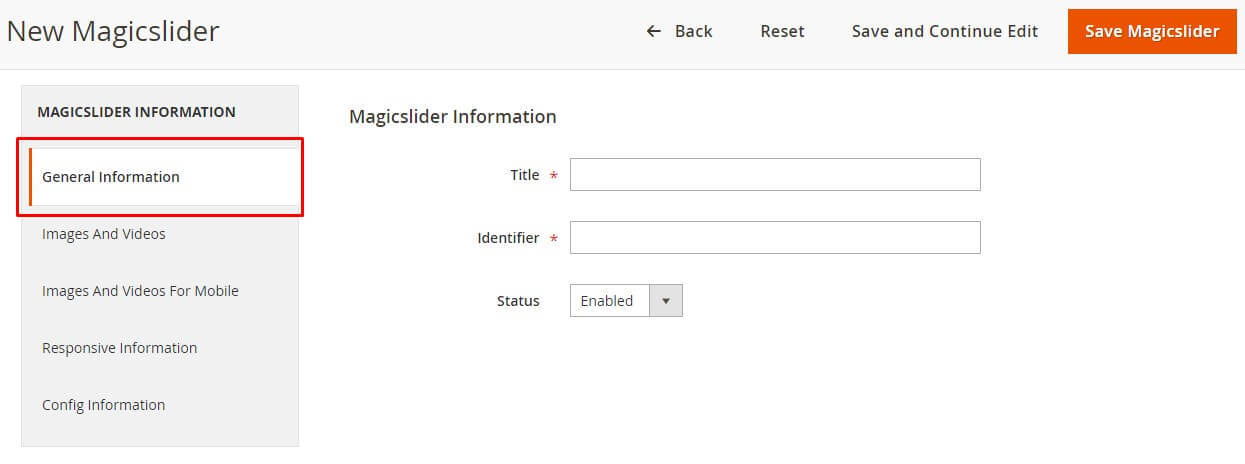Open the Responsive Information tab
1245x464 pixels.
coord(119,348)
